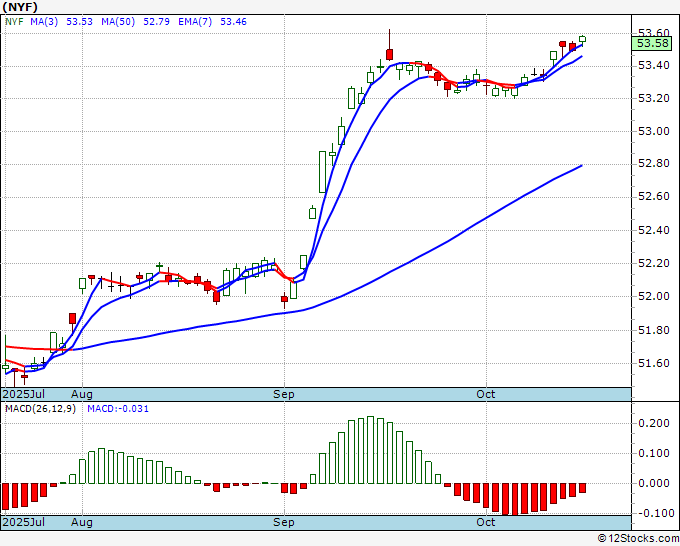Click the 52.00 price axis label
This screenshot has height=546, width=680.
tap(654, 296)
